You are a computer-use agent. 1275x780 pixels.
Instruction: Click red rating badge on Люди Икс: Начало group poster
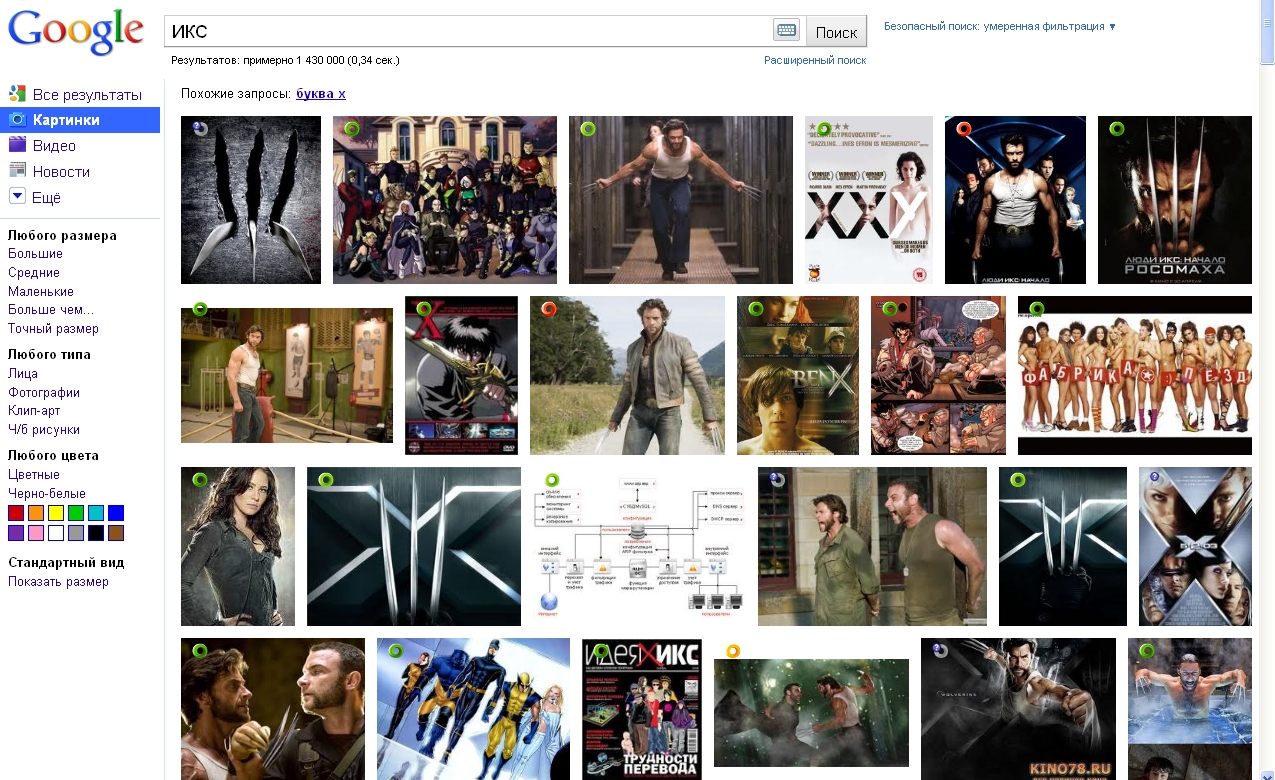964,129
